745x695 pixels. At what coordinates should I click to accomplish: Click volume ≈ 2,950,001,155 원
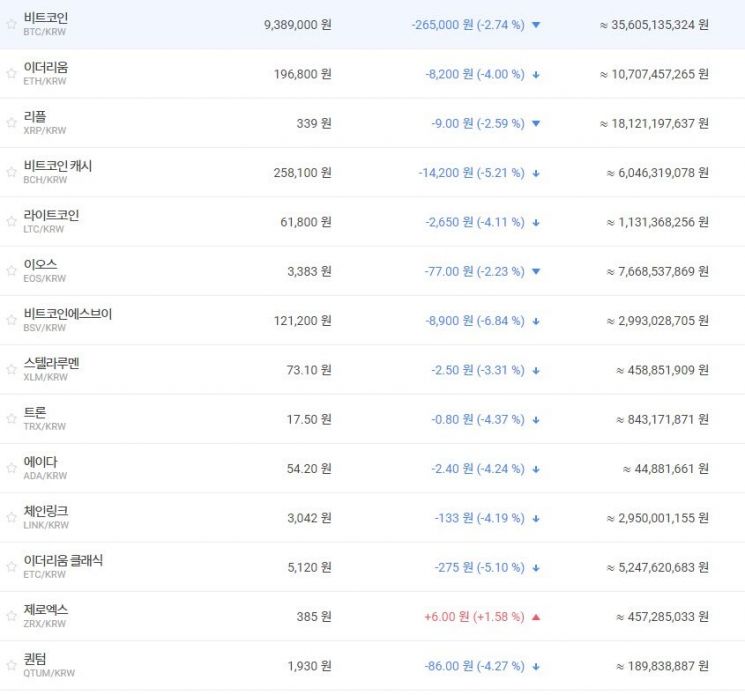[658, 518]
